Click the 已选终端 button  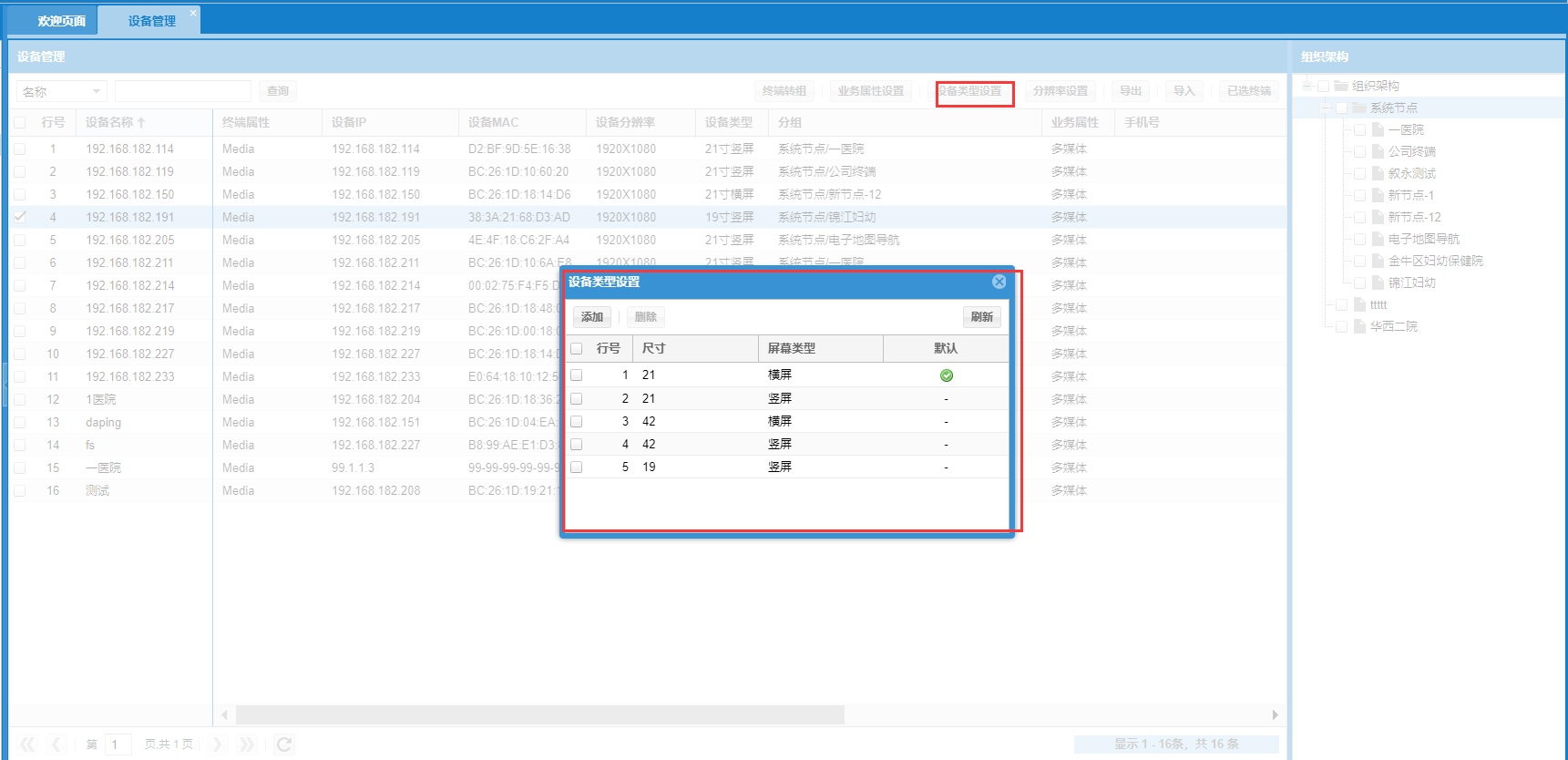coord(1249,91)
